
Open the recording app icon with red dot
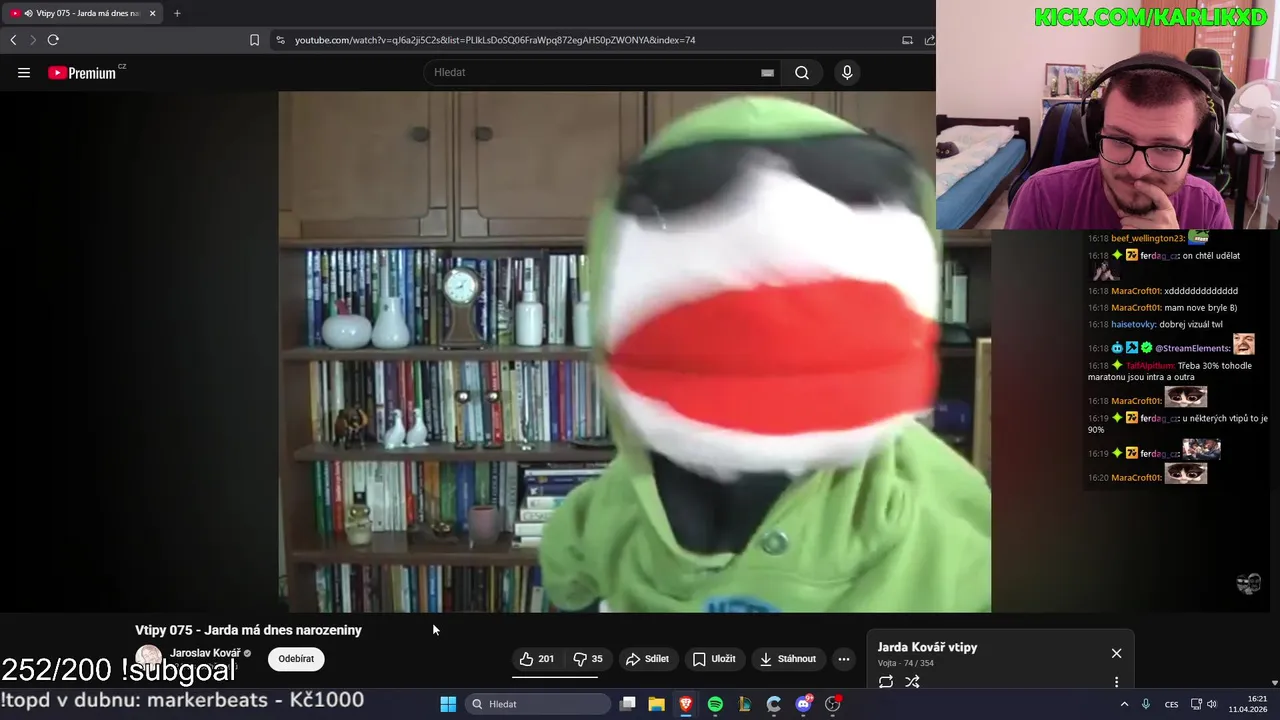pyautogui.click(x=833, y=704)
